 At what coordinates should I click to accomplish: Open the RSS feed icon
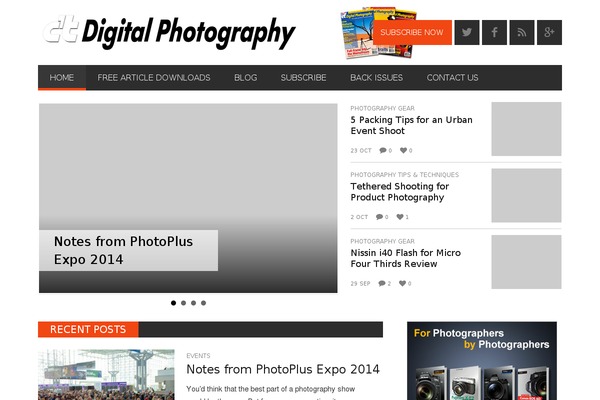(522, 33)
